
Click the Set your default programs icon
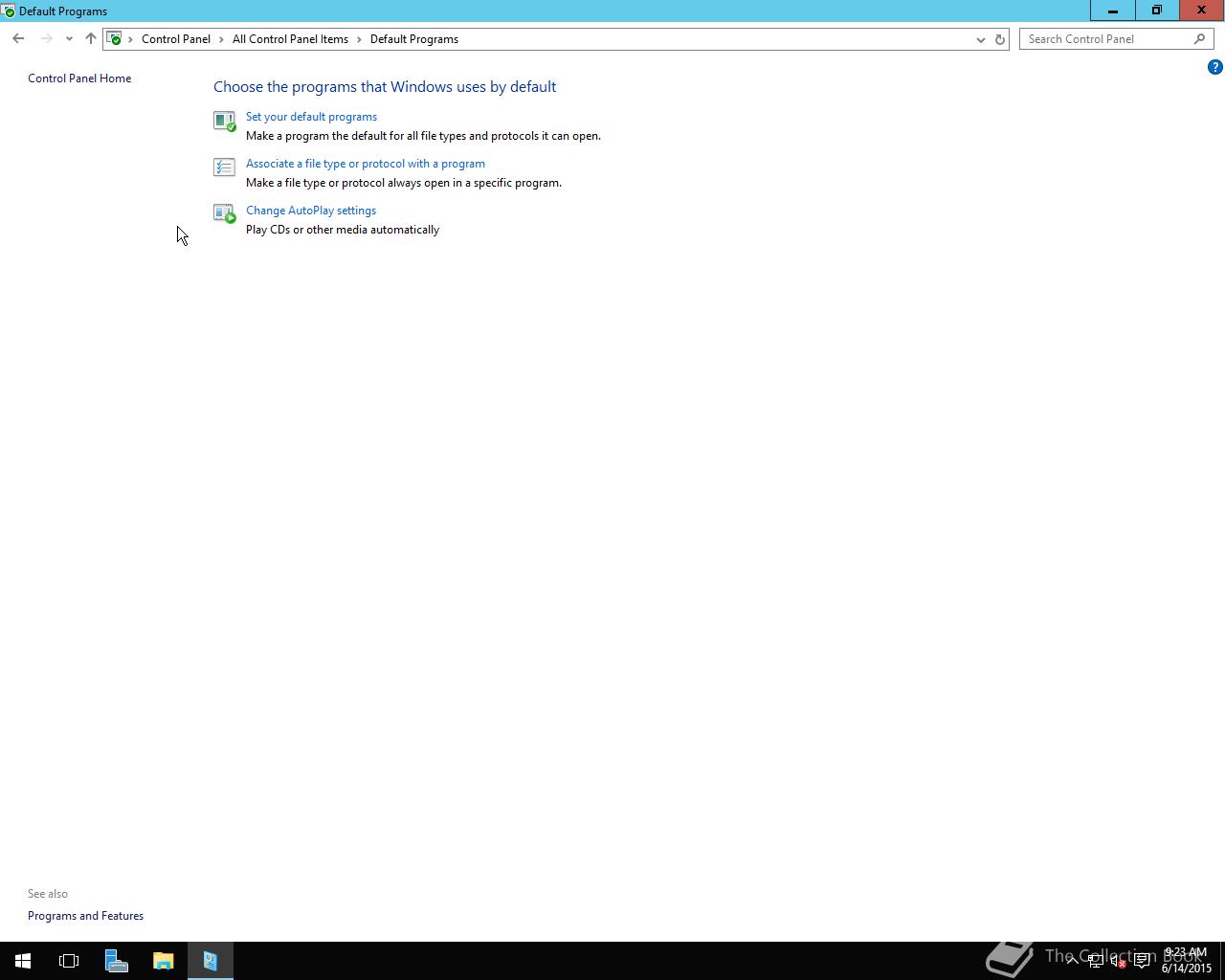point(225,121)
